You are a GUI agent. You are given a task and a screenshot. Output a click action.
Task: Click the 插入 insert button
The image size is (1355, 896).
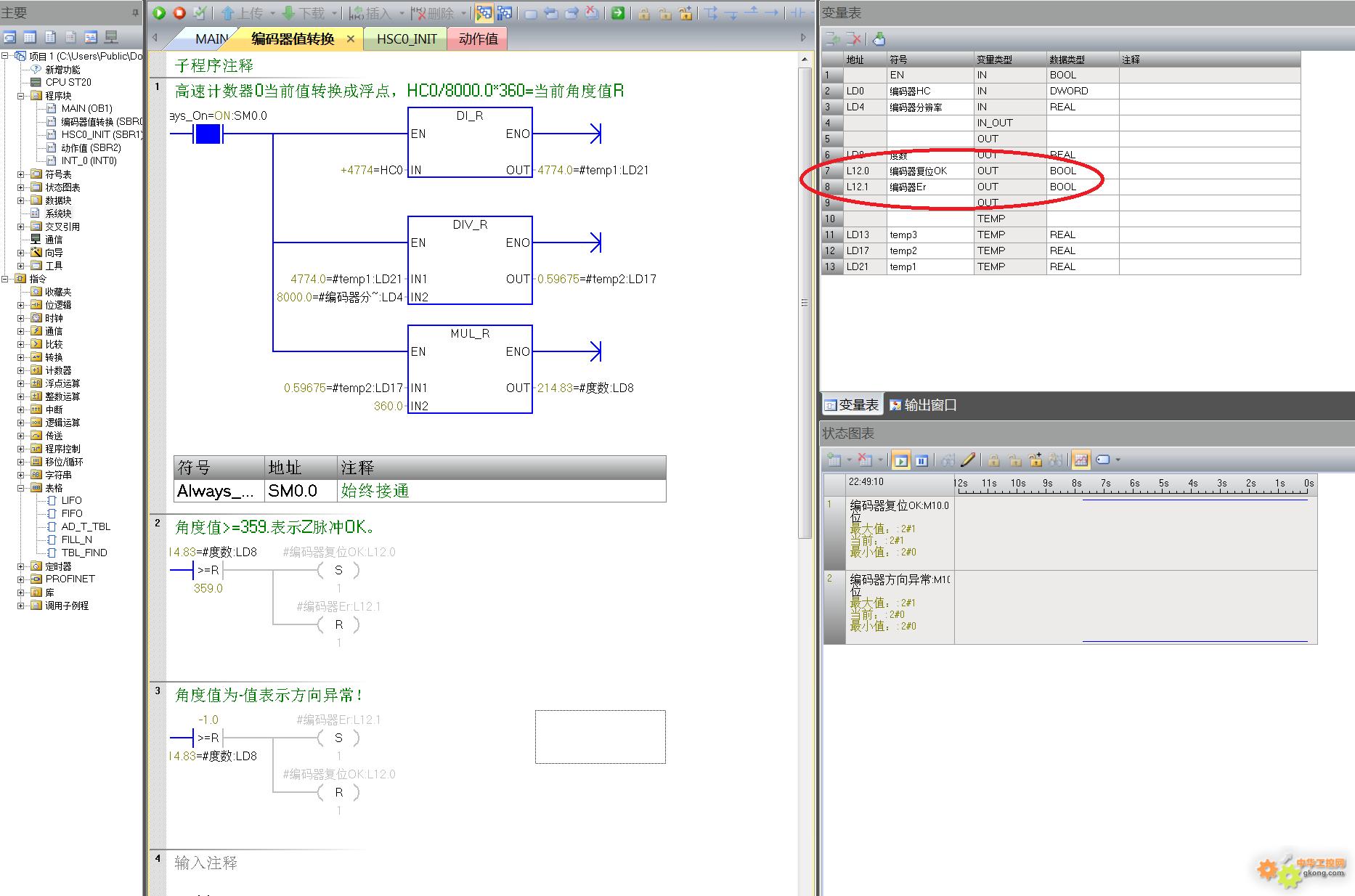(370, 13)
